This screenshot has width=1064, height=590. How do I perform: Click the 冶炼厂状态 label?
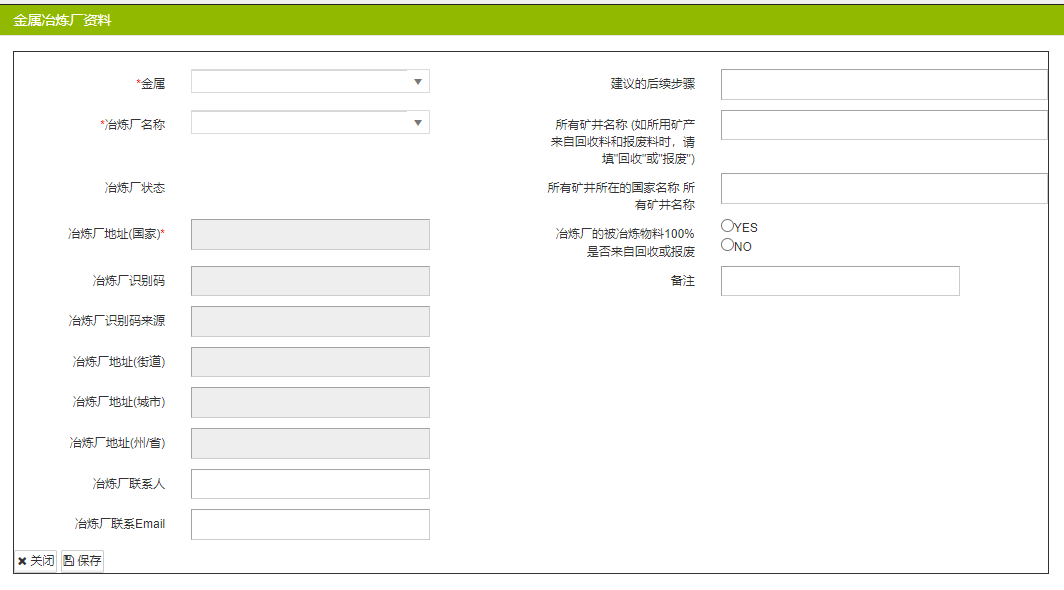134,187
